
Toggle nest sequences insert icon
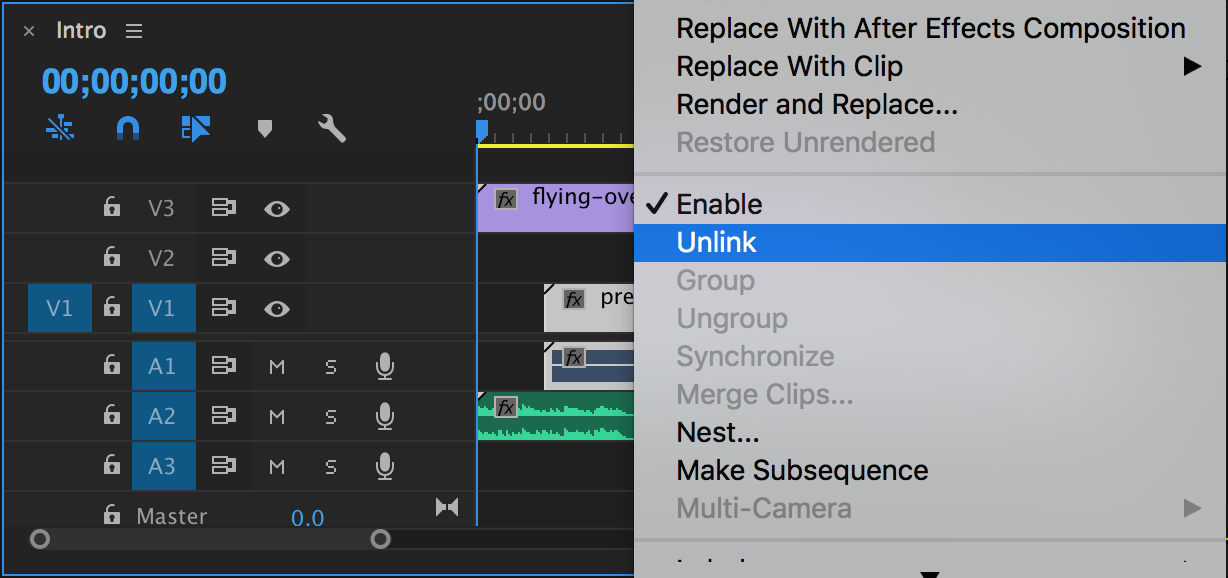pyautogui.click(x=60, y=128)
